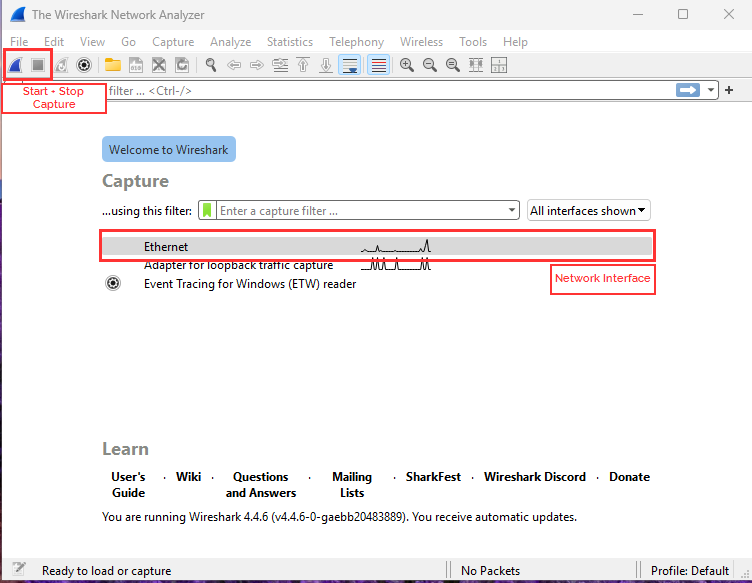752x583 pixels.
Task: Open the Wireshark Discord link
Action: (534, 477)
